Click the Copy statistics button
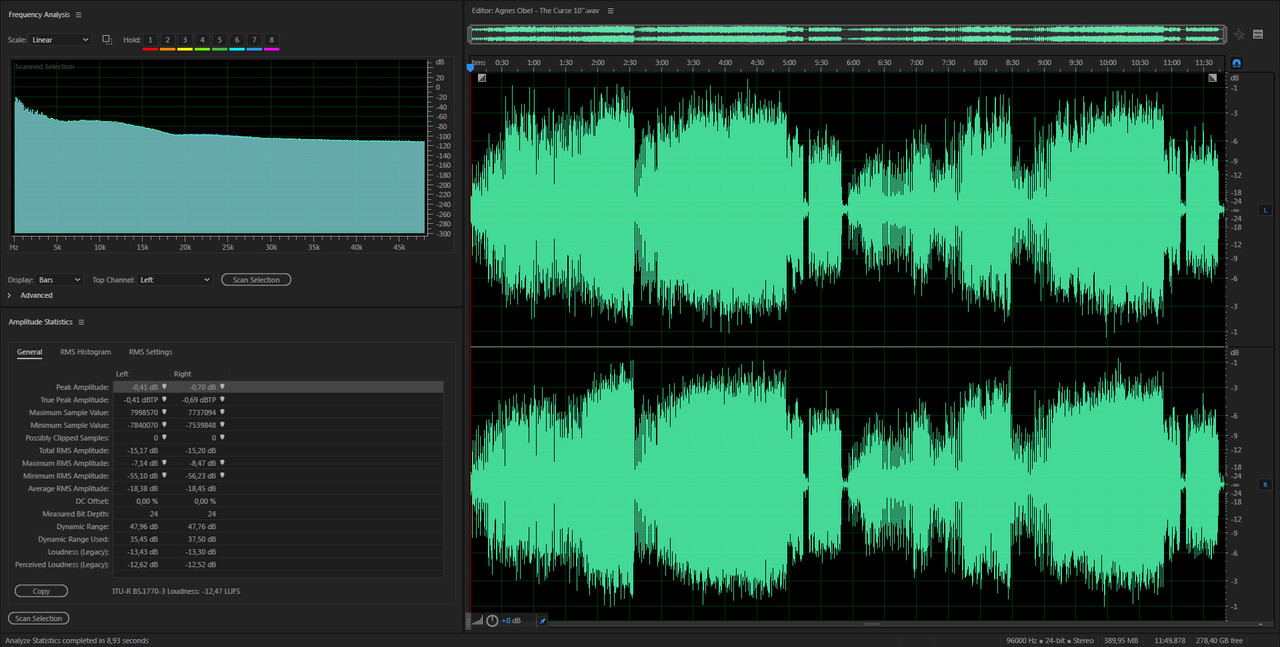Image resolution: width=1280 pixels, height=647 pixels. click(41, 591)
